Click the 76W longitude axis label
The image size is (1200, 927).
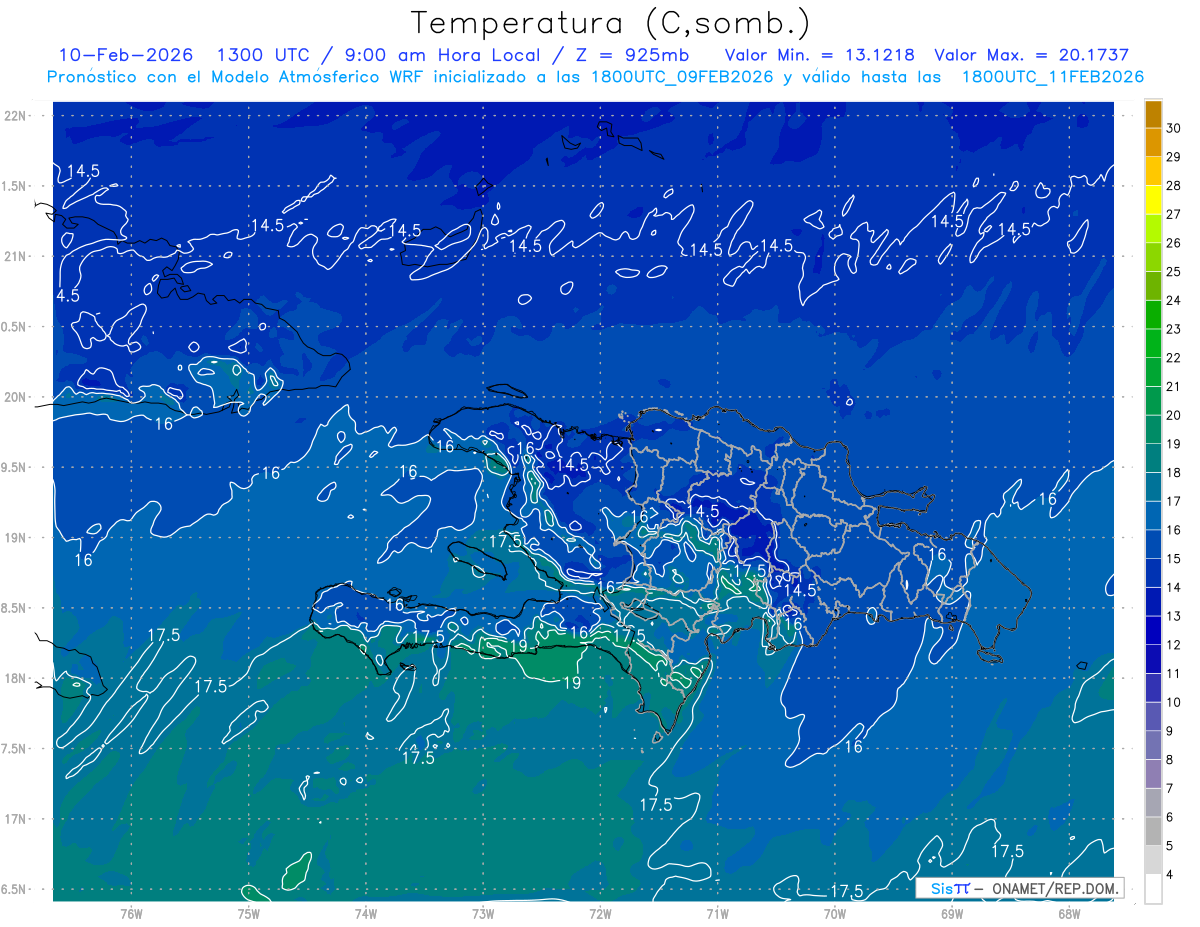coord(131,914)
